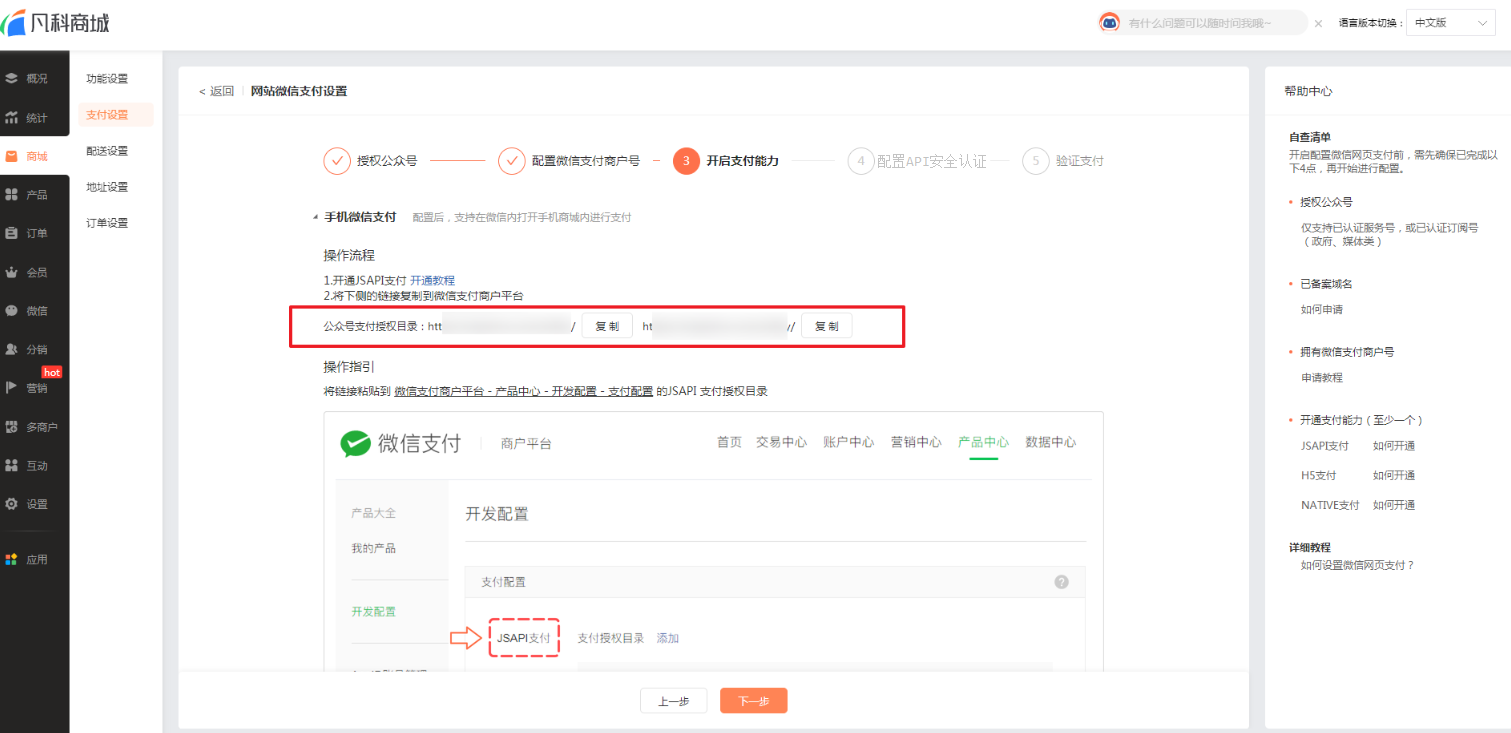Open 如何设置微信网页支付？ tutorial link
Viewport: 1511px width, 733px height.
point(1358,566)
